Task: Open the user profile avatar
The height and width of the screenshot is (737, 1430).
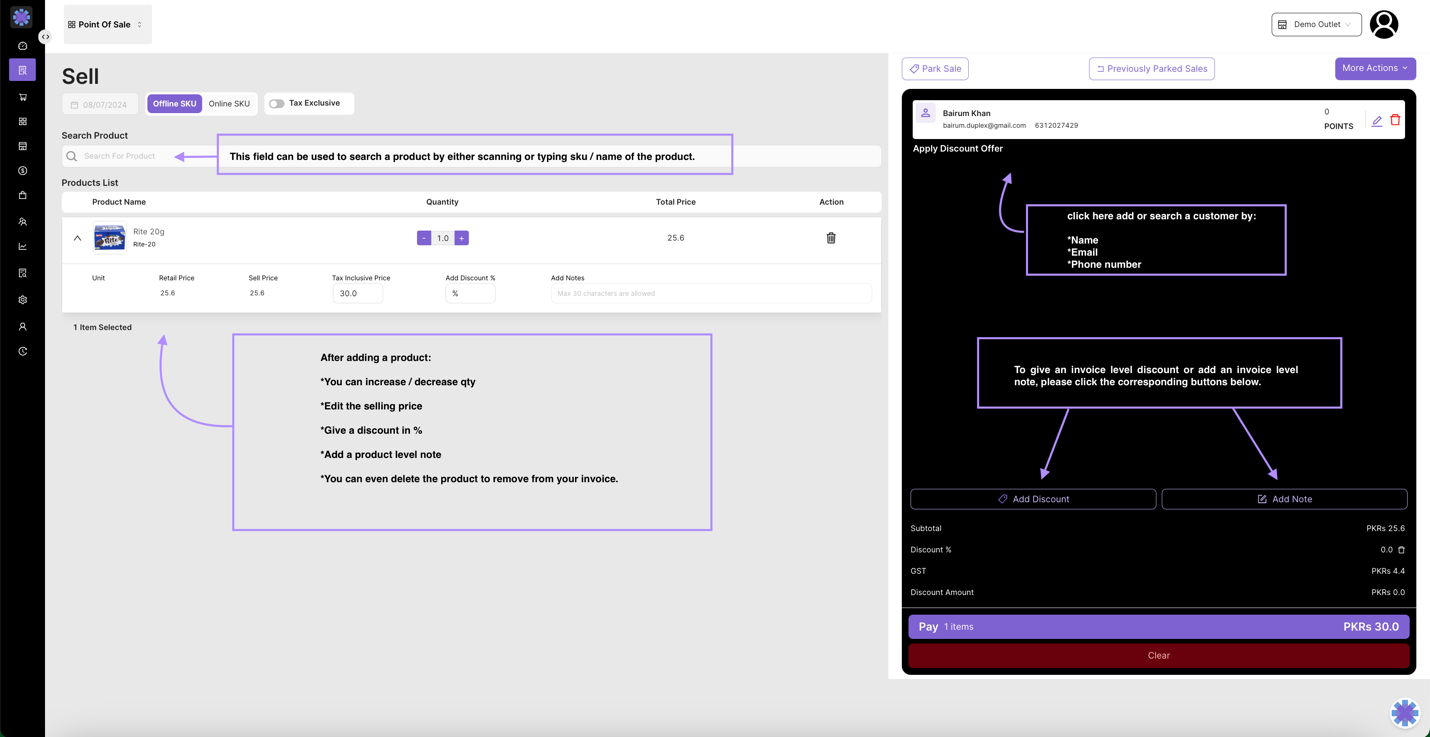Action: click(x=1384, y=24)
